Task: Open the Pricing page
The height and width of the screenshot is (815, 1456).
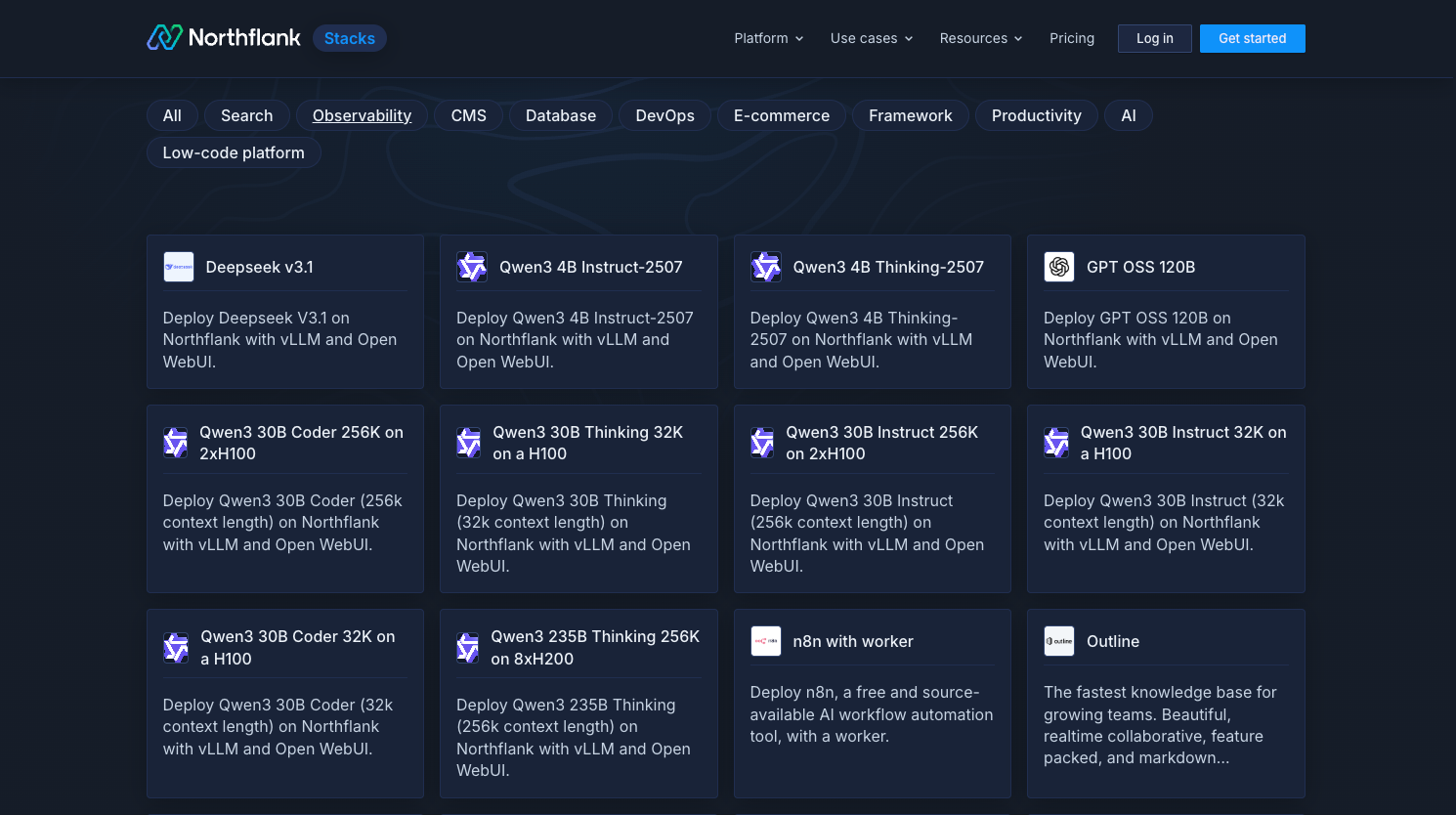Action: click(x=1072, y=38)
